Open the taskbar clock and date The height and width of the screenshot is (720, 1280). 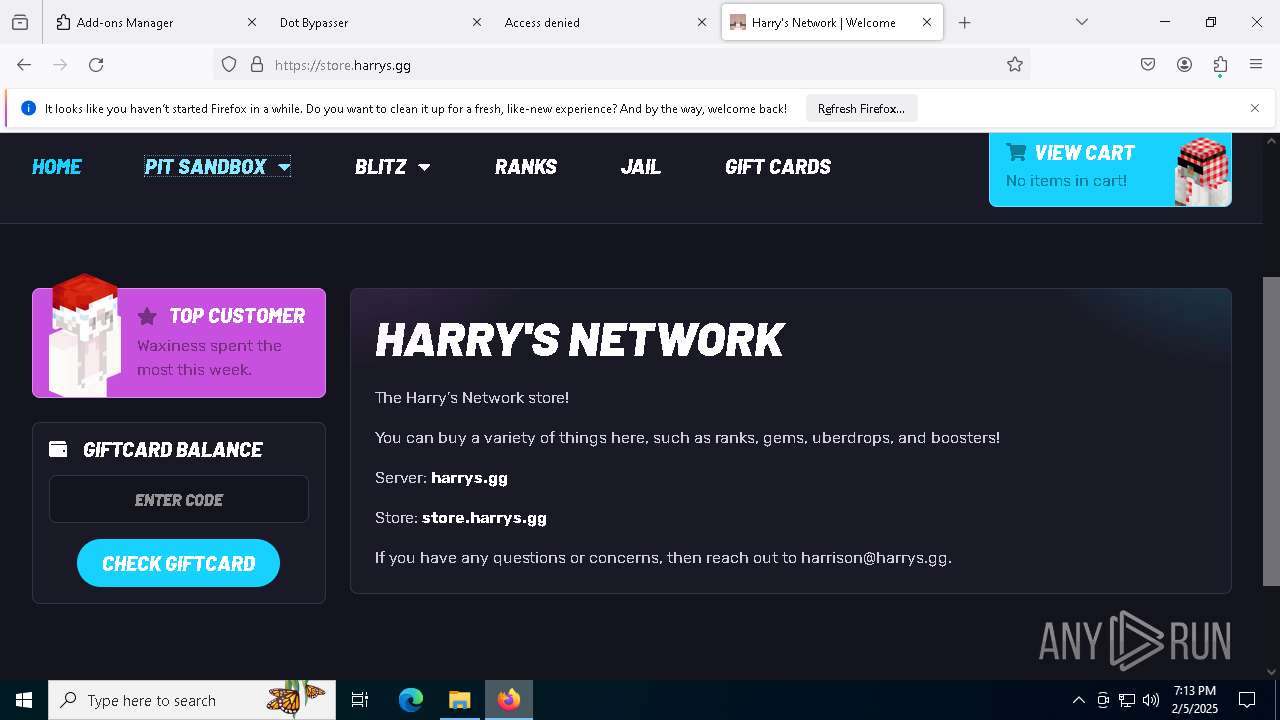coord(1195,700)
